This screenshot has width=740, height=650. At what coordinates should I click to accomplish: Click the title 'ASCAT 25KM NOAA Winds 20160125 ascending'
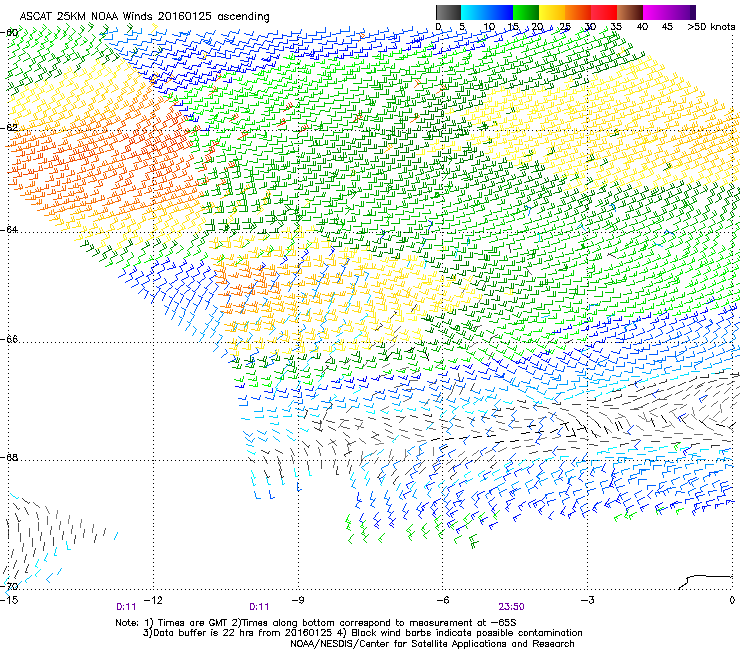(x=144, y=16)
